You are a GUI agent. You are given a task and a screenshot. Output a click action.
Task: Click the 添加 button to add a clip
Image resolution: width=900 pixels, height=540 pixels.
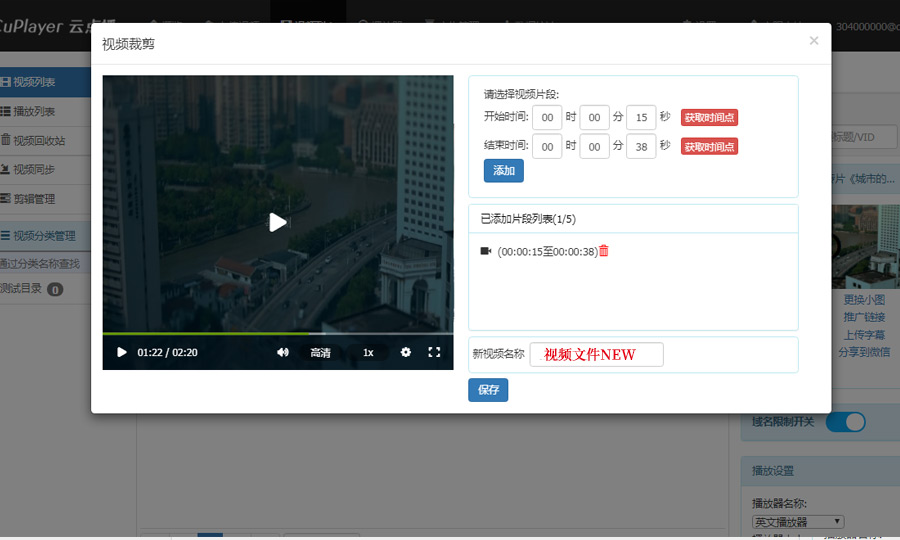coord(503,171)
